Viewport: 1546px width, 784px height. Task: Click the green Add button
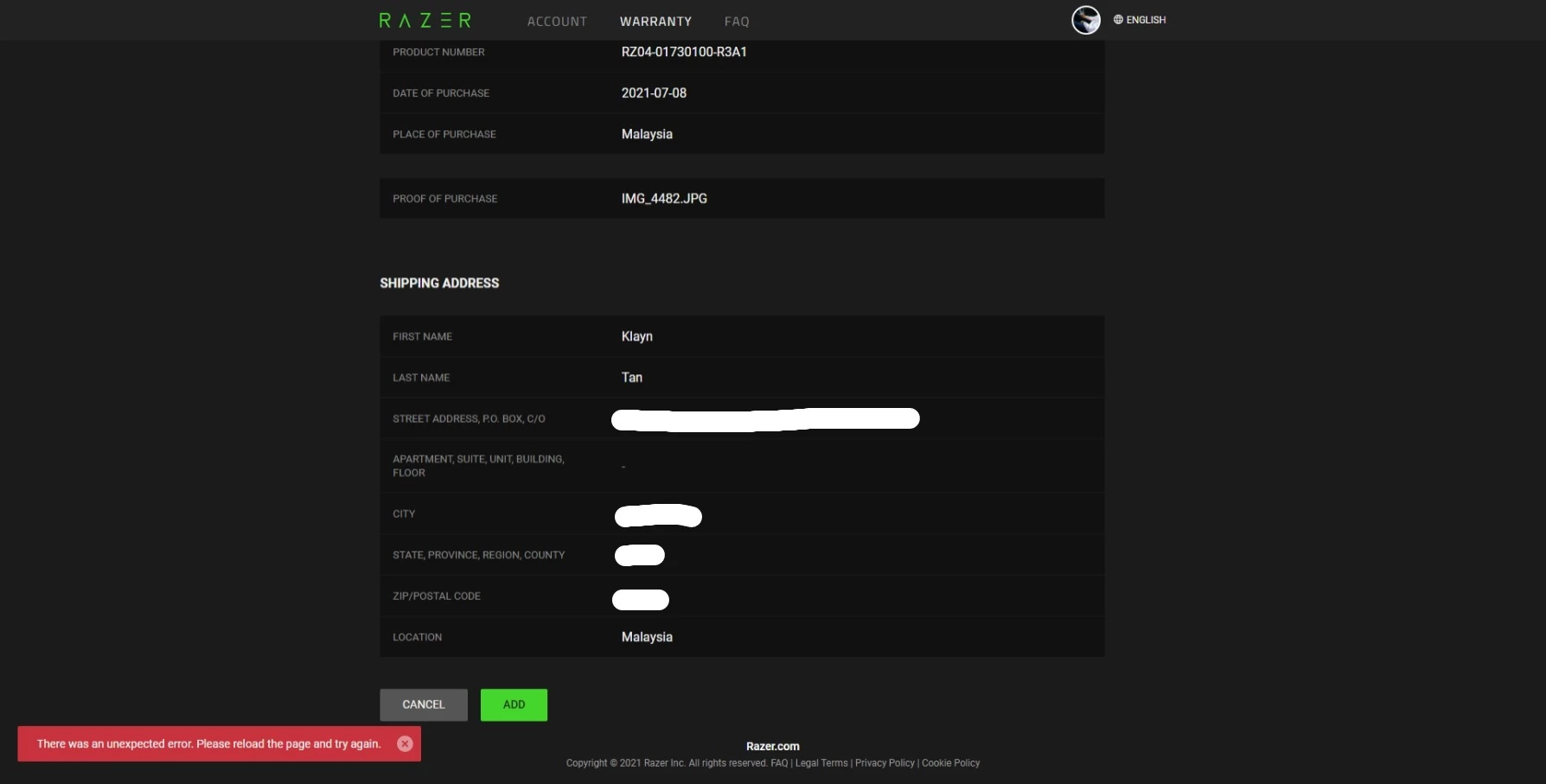point(514,704)
